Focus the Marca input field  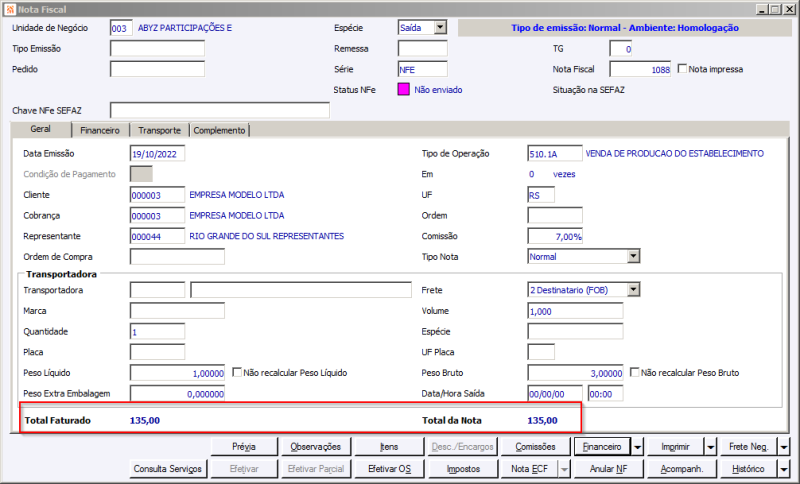(177, 311)
